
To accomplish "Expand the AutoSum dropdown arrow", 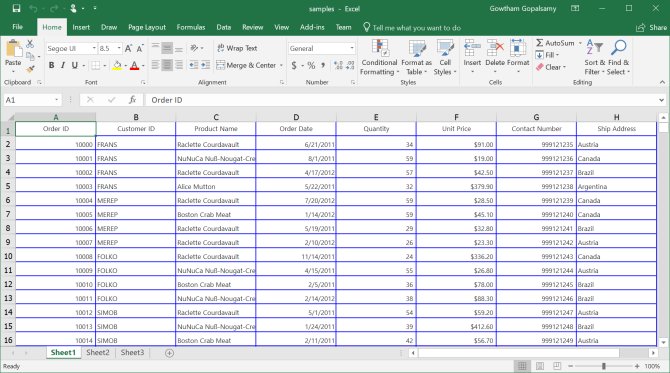I will (x=580, y=43).
